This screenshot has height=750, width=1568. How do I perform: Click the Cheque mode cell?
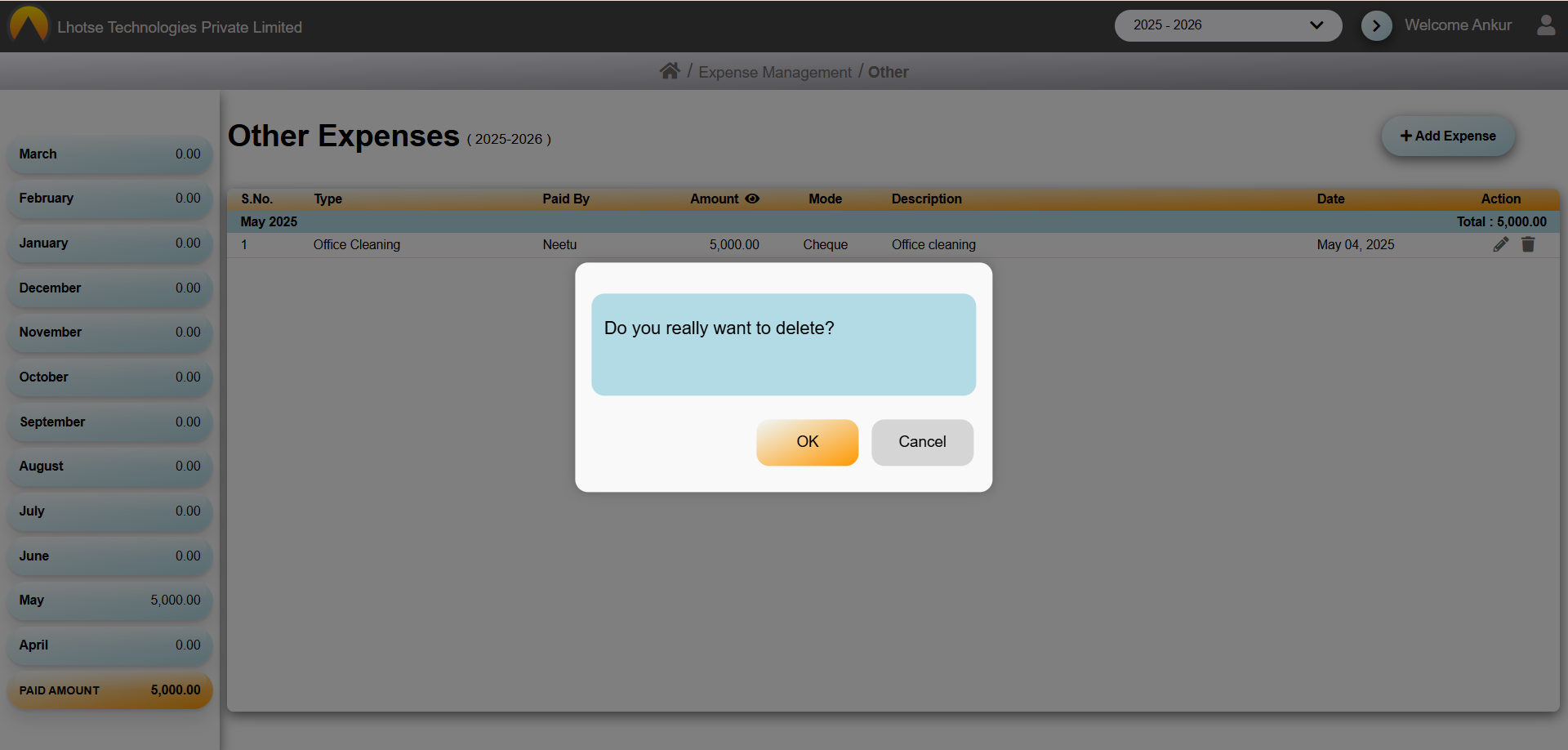click(x=825, y=244)
